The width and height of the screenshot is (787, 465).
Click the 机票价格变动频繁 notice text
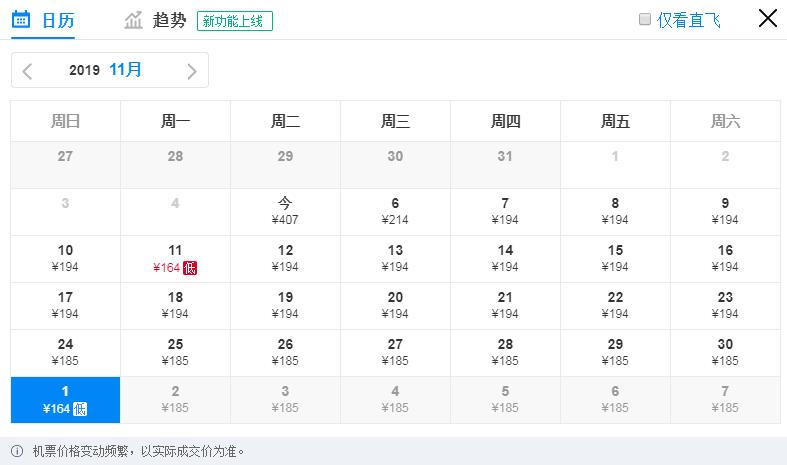point(139,451)
